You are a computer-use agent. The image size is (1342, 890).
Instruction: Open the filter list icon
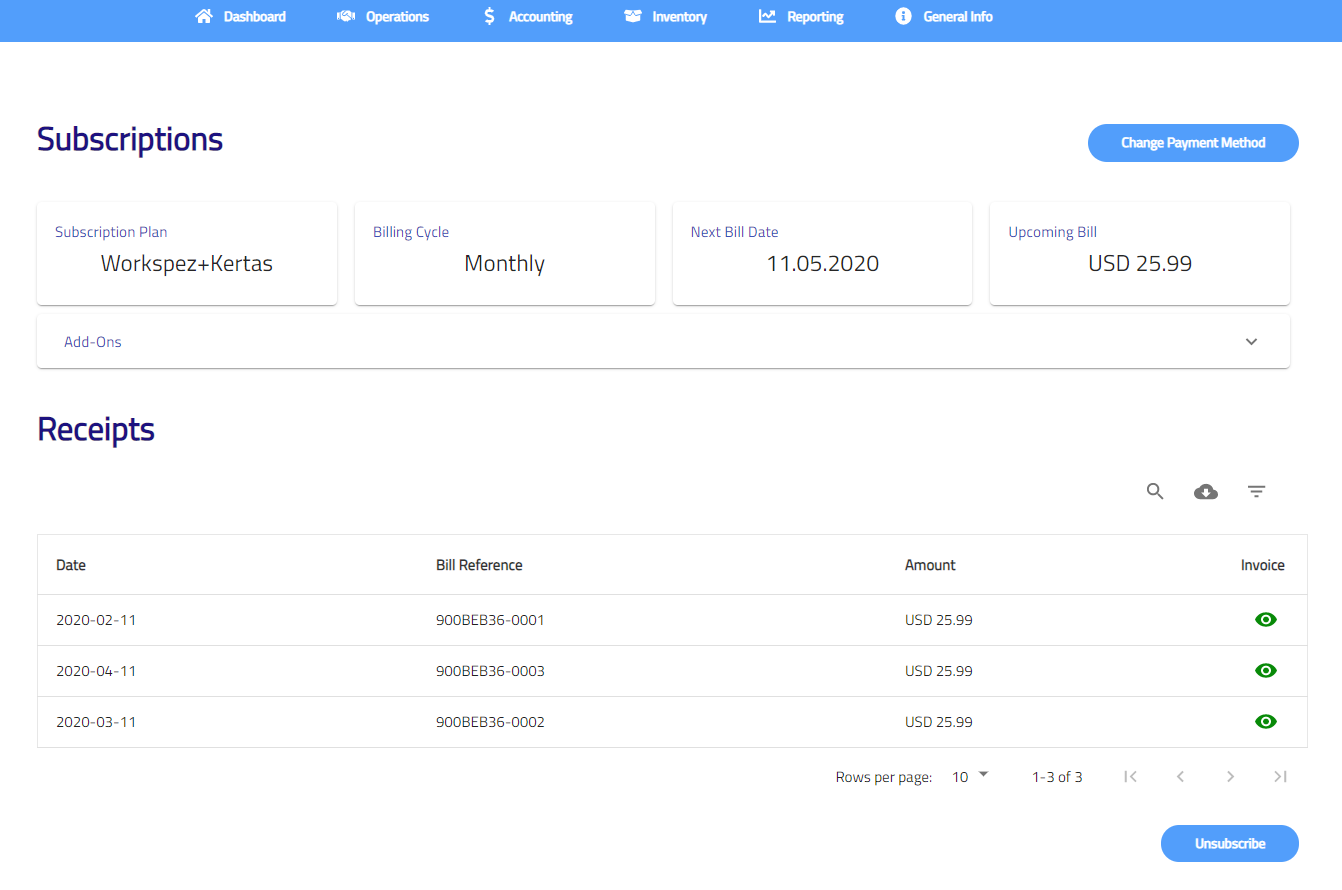coord(1257,491)
